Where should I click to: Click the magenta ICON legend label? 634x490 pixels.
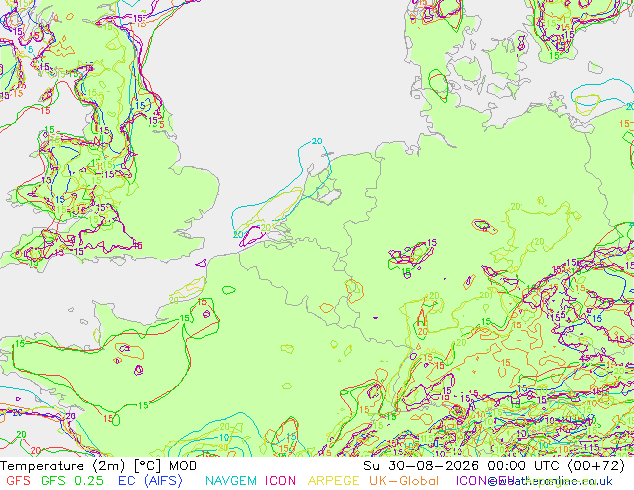[280, 481]
